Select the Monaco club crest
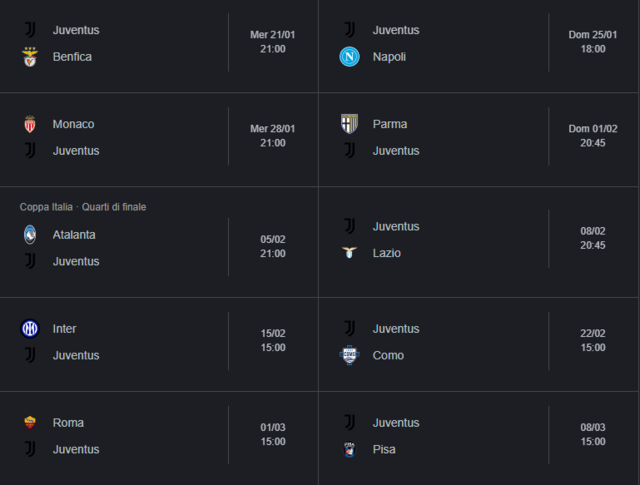640x485 pixels. (30, 124)
